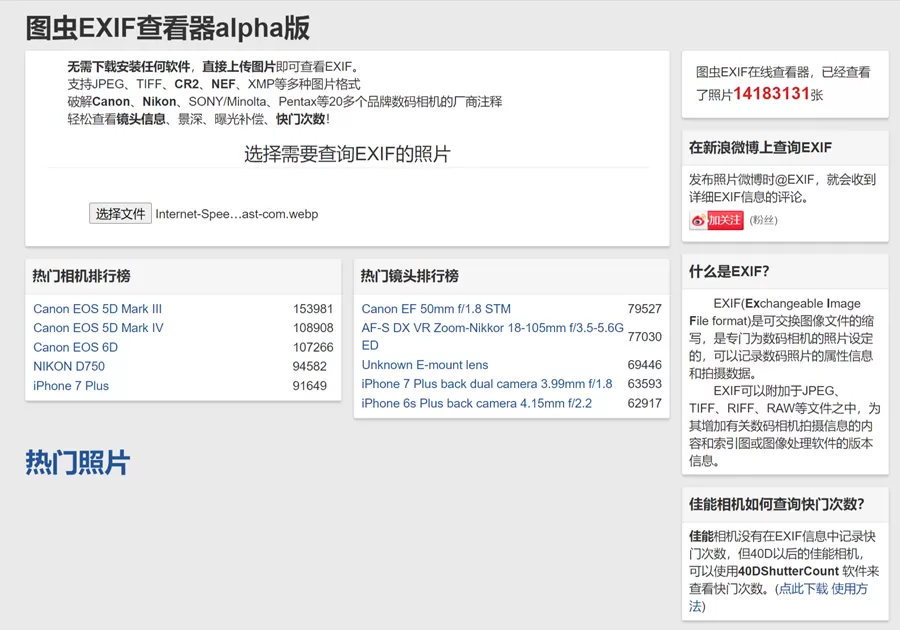The height and width of the screenshot is (630, 900).
Task: Click the photo count 14183131
Action: (x=771, y=93)
